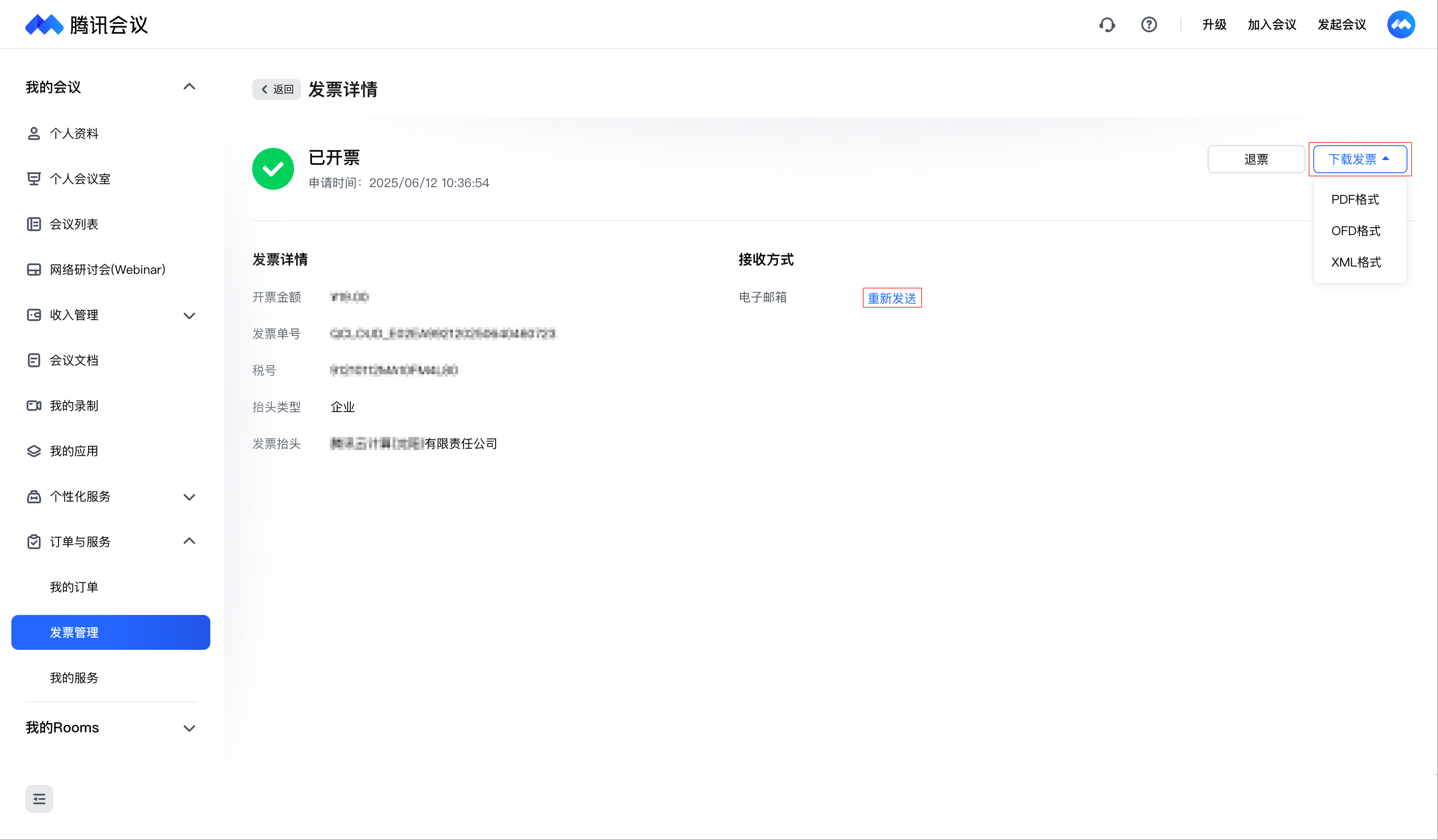Click the blurred 开票金额 value
The height and width of the screenshot is (840, 1438).
point(349,297)
